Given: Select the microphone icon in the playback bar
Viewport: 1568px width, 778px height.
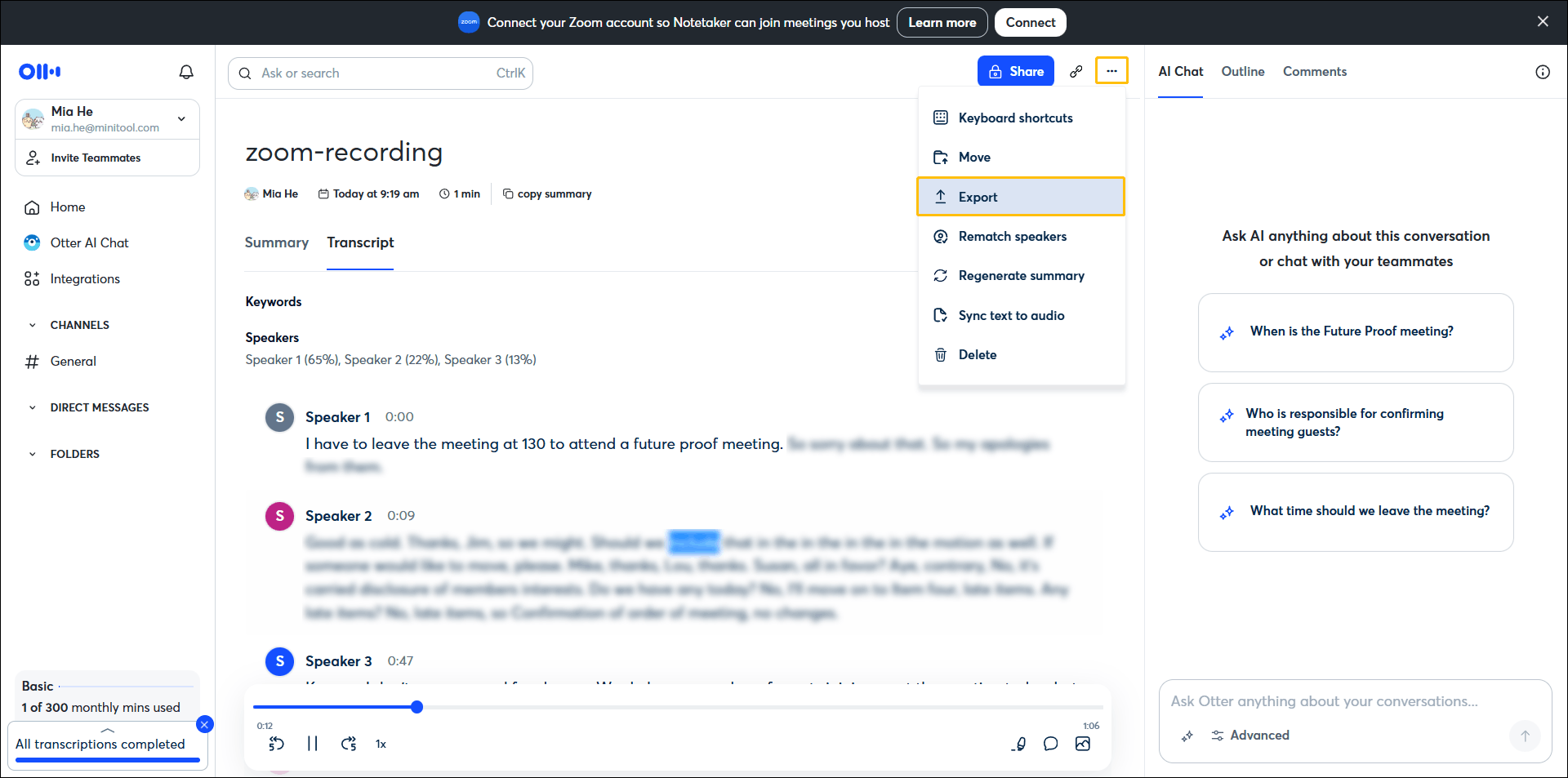Looking at the screenshot, I should pos(1018,744).
